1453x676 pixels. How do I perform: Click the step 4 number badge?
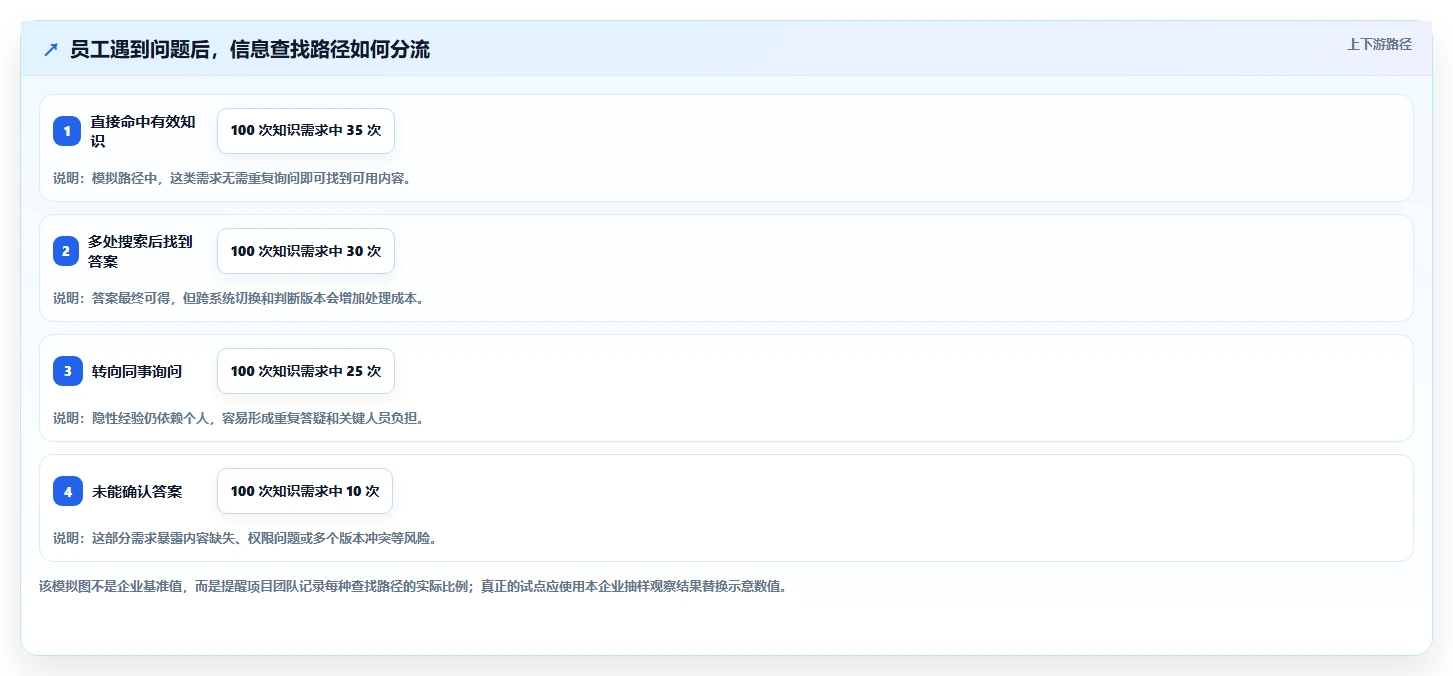(67, 491)
